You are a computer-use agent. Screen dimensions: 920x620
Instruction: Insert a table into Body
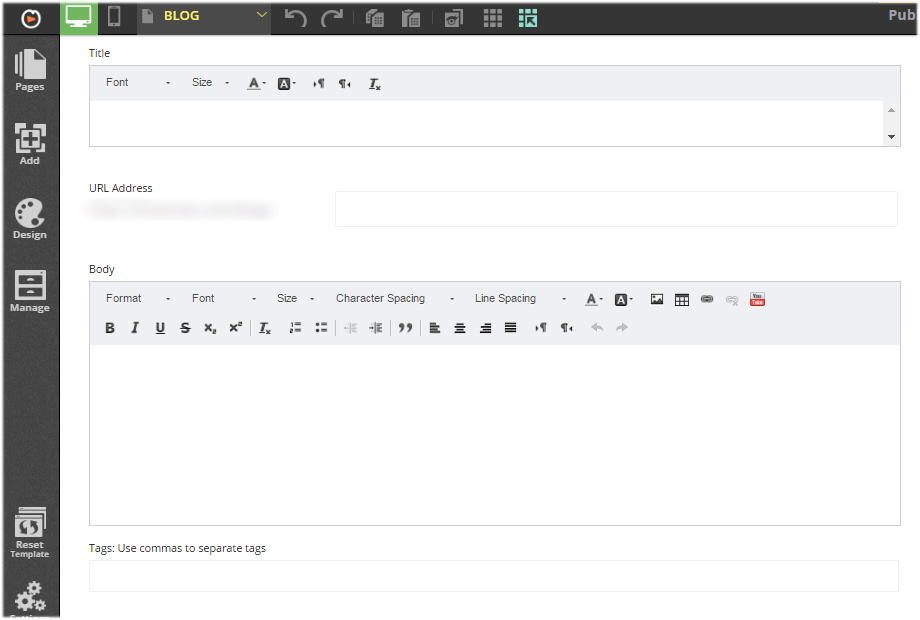click(x=682, y=300)
